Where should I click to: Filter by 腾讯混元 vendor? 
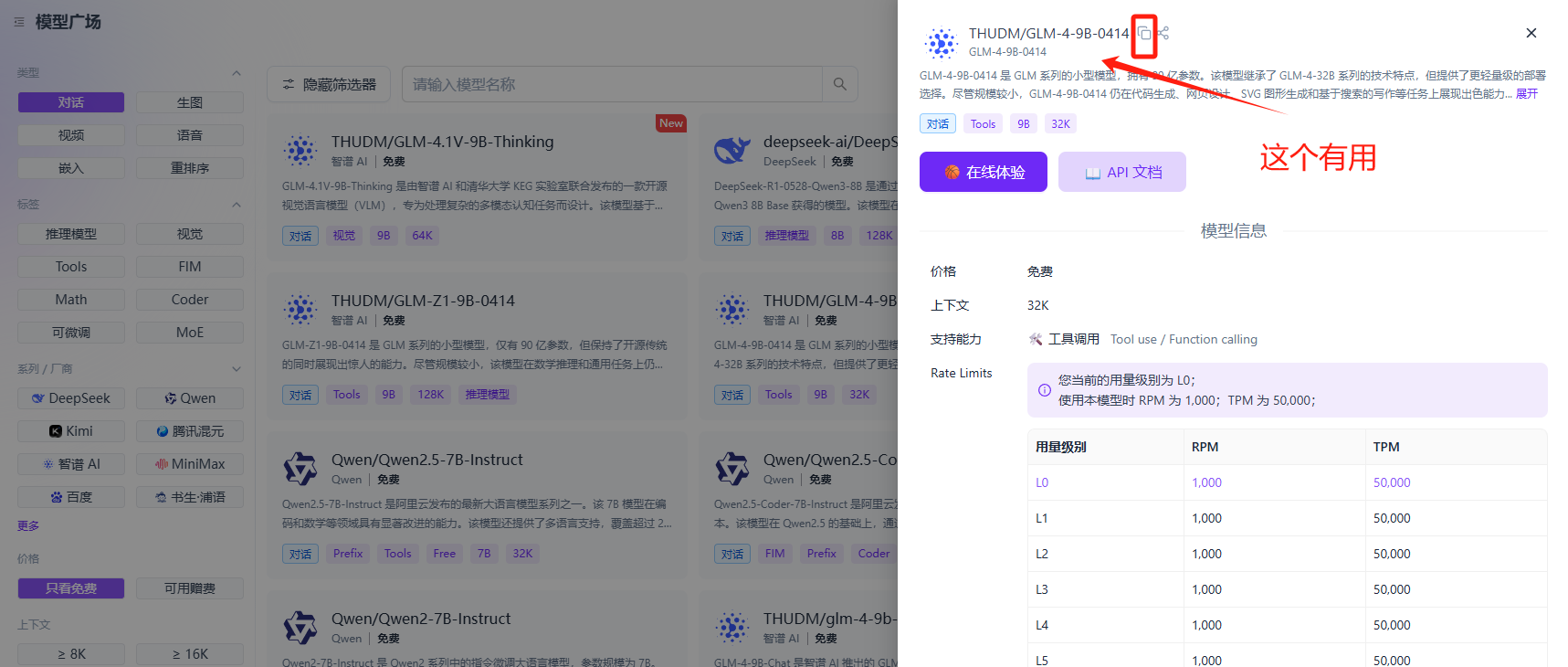click(190, 431)
